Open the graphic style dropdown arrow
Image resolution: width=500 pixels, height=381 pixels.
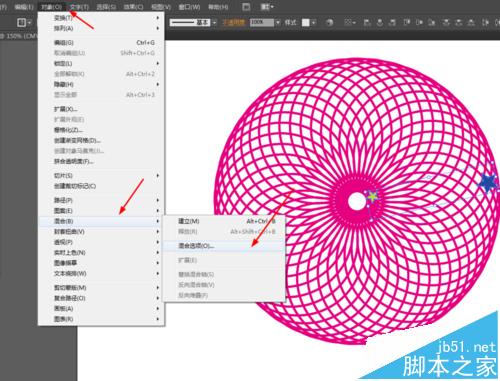pos(313,22)
